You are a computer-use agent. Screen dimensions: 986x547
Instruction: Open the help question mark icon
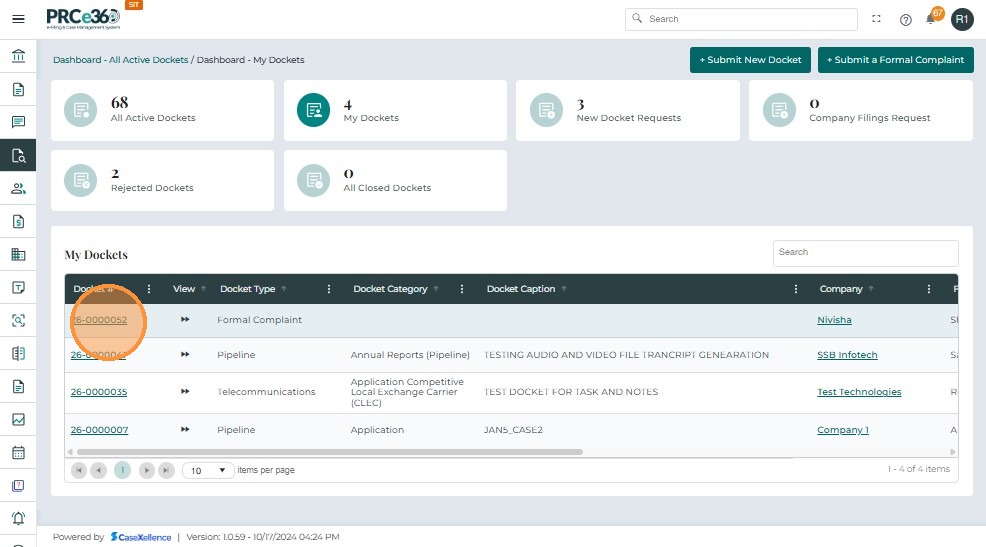point(906,19)
